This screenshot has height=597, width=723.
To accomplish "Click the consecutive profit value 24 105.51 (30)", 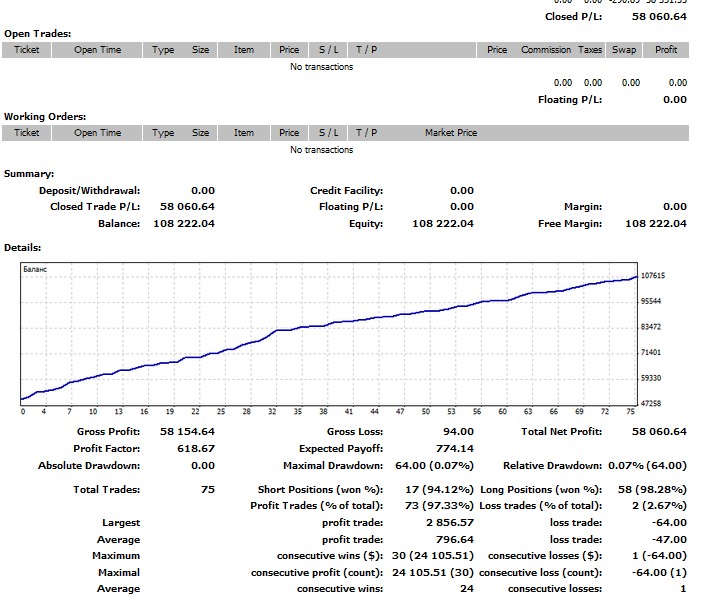I will [x=433, y=573].
